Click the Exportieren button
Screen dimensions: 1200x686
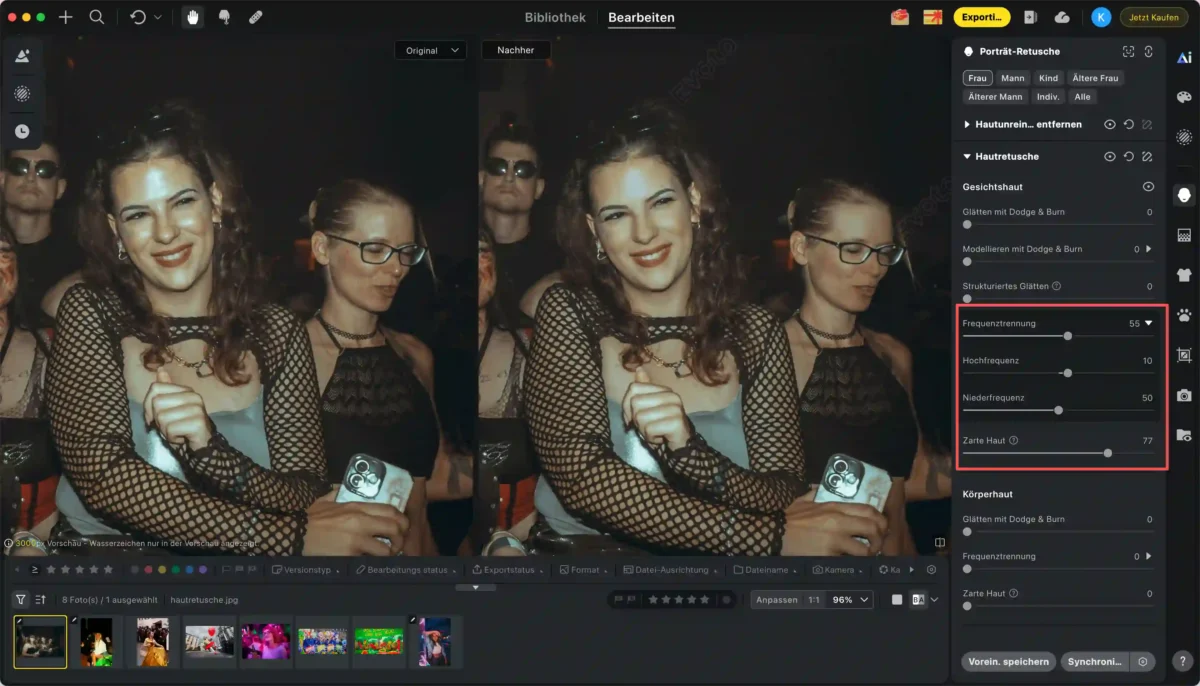pyautogui.click(x=981, y=17)
